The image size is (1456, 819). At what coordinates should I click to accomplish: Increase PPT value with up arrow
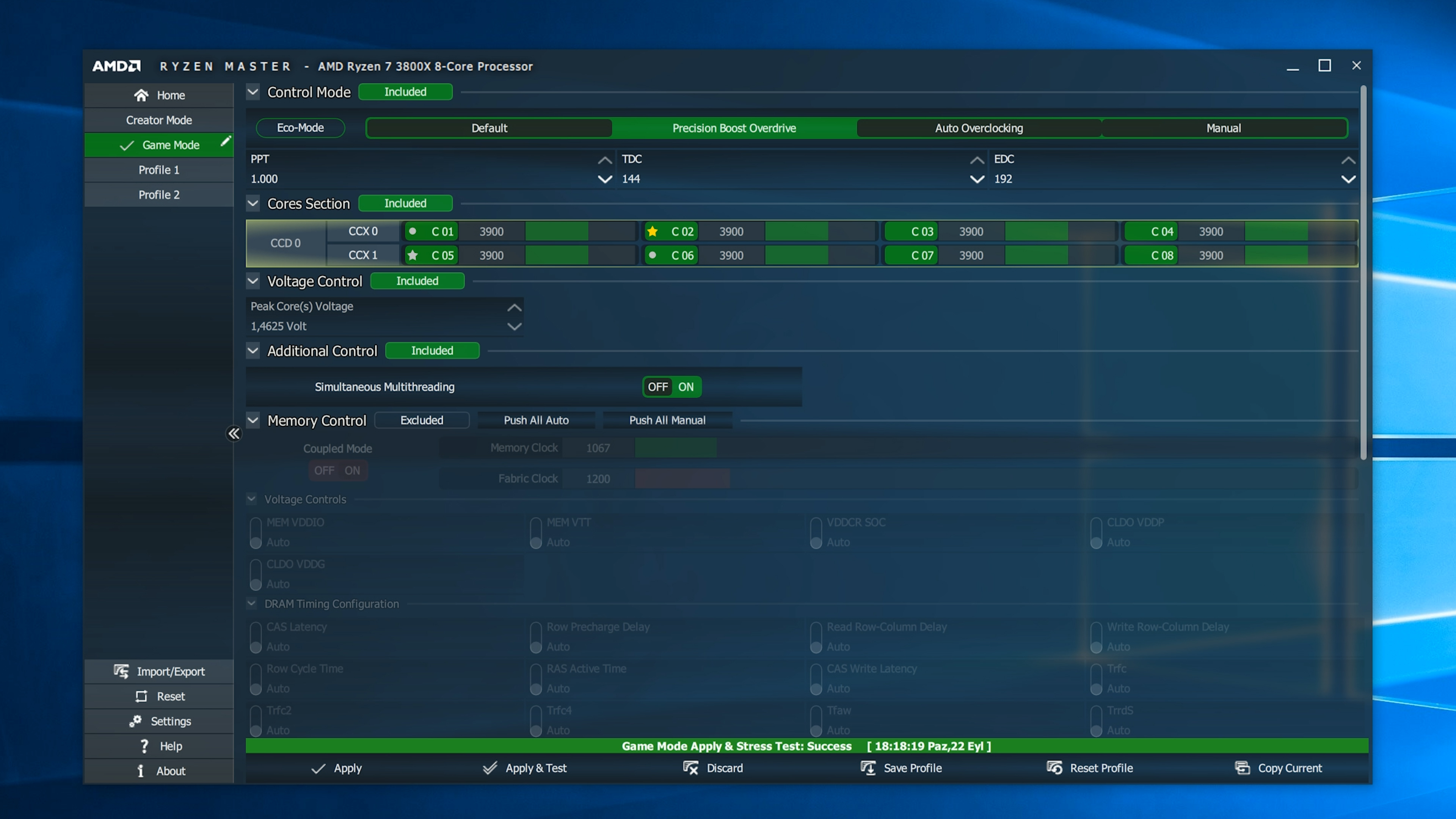click(x=605, y=160)
